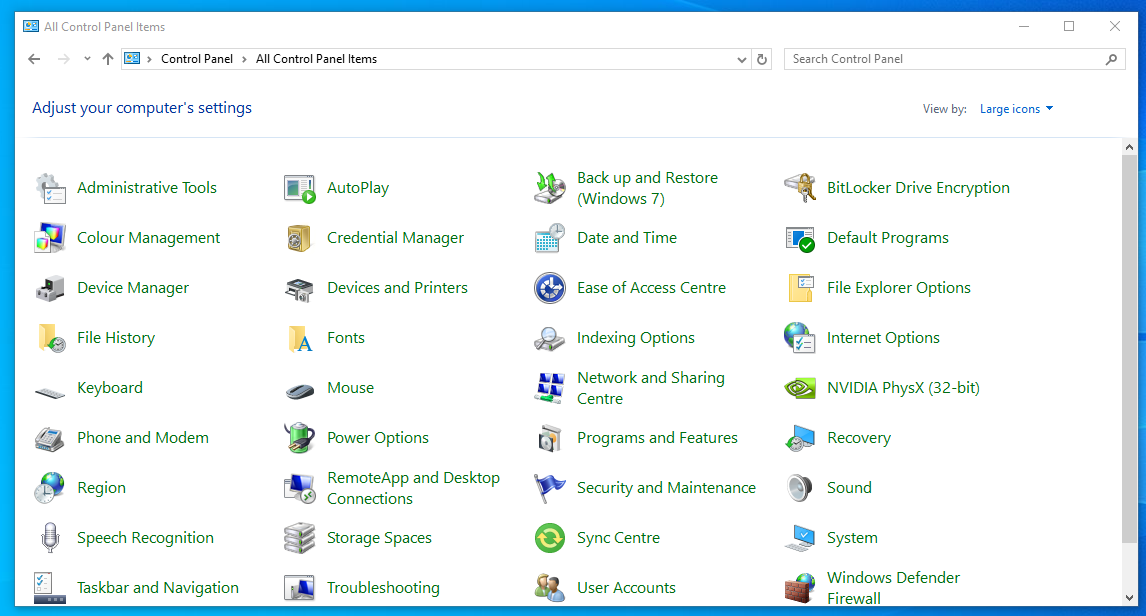
Task: Open the Administrative Tools icon
Action: point(50,189)
